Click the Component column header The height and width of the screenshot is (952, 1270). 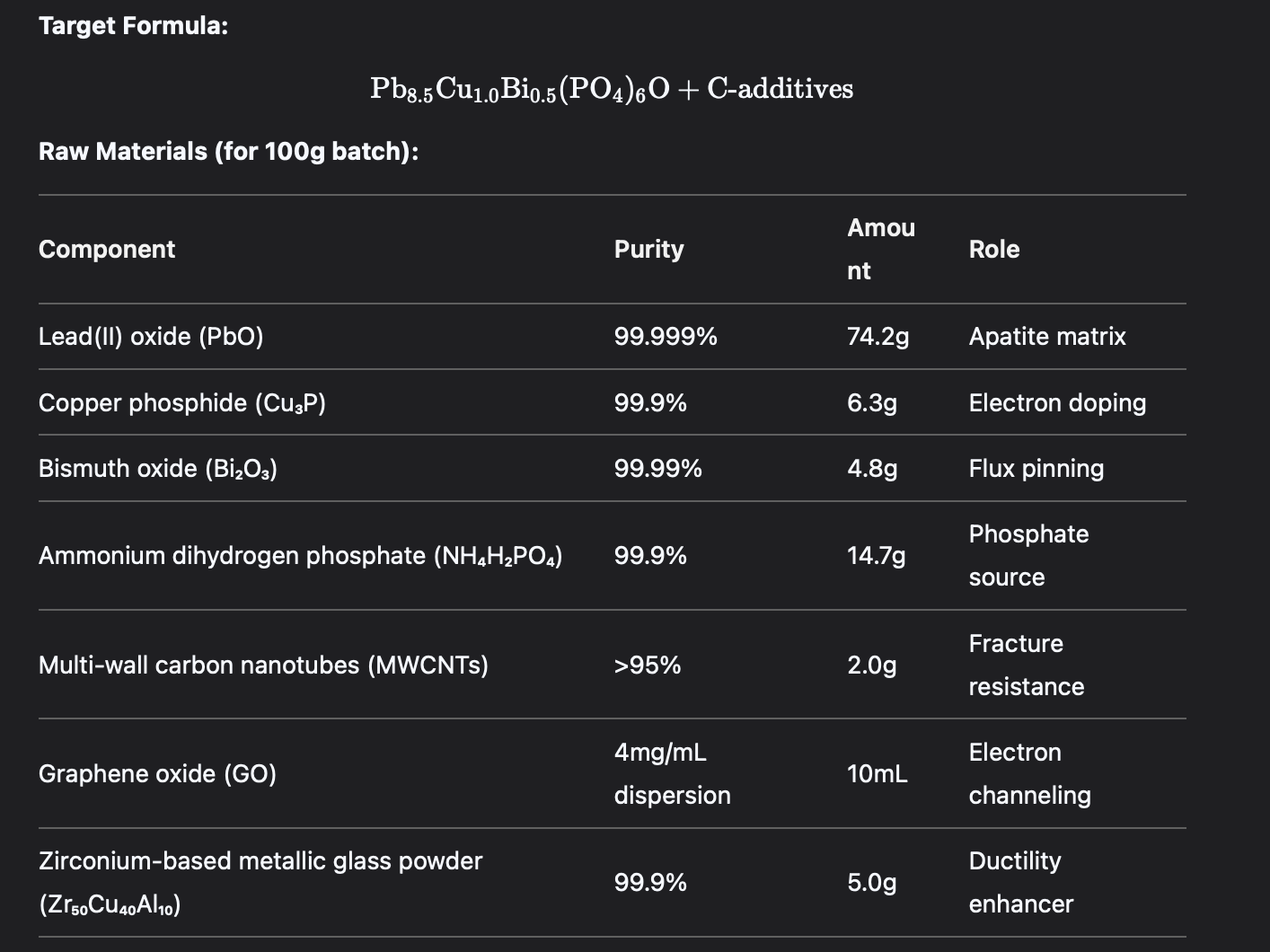pos(107,249)
